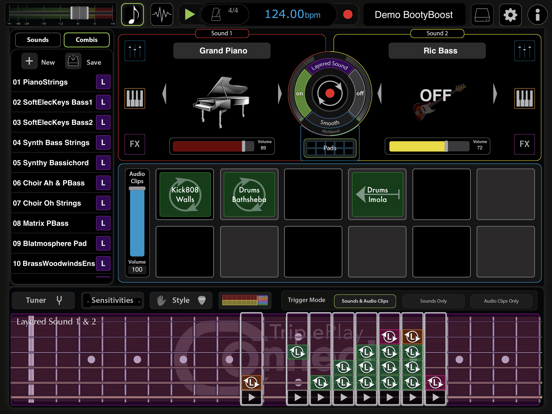Open Sound 1 mixer sliders icon

coord(135,51)
